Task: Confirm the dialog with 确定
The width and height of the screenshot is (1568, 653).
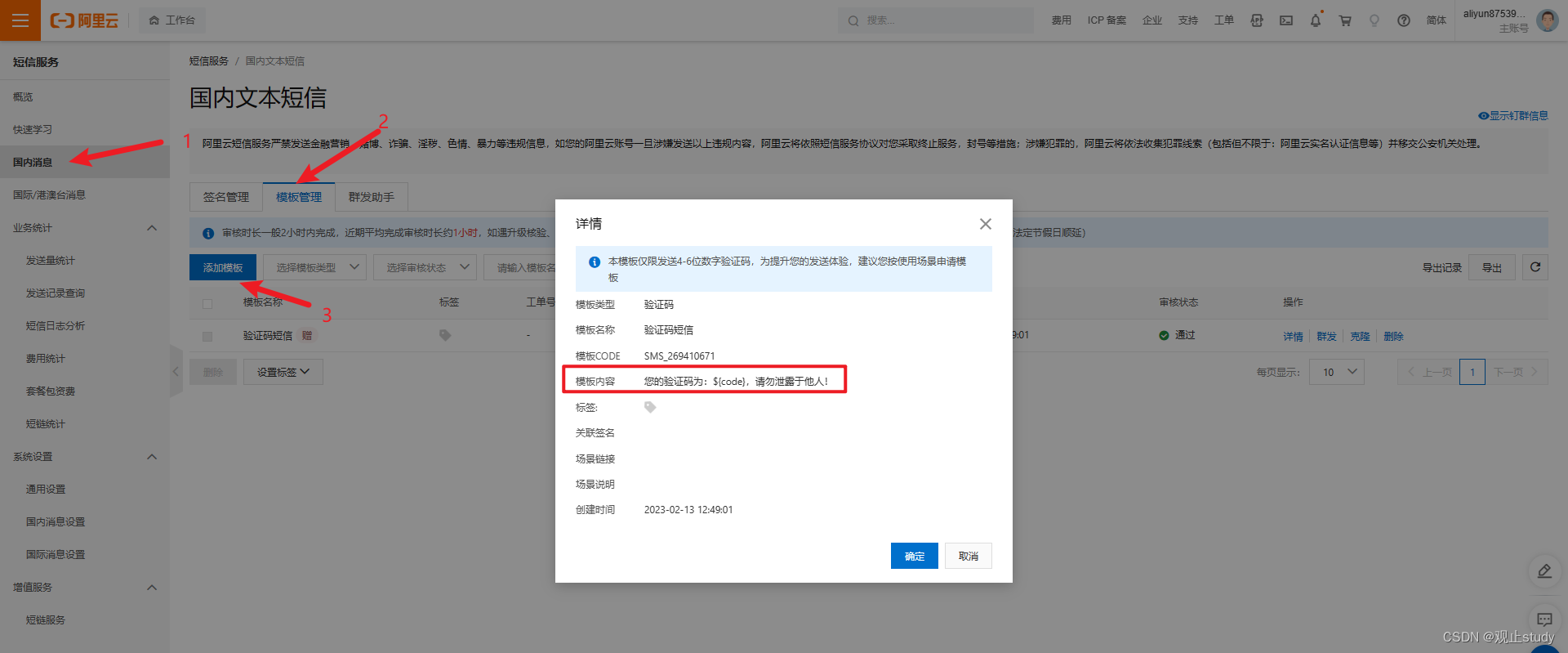Action: tap(915, 556)
